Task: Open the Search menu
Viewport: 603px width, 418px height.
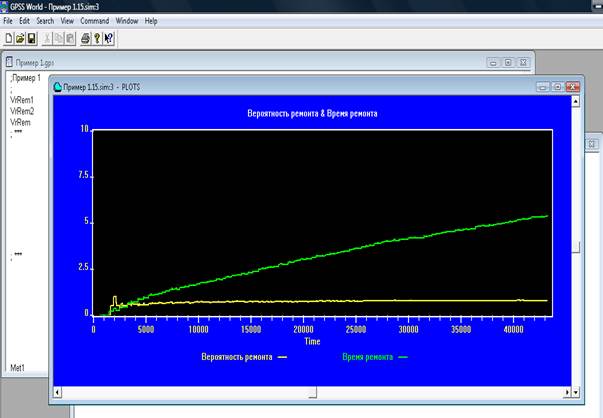Action: pyautogui.click(x=45, y=21)
